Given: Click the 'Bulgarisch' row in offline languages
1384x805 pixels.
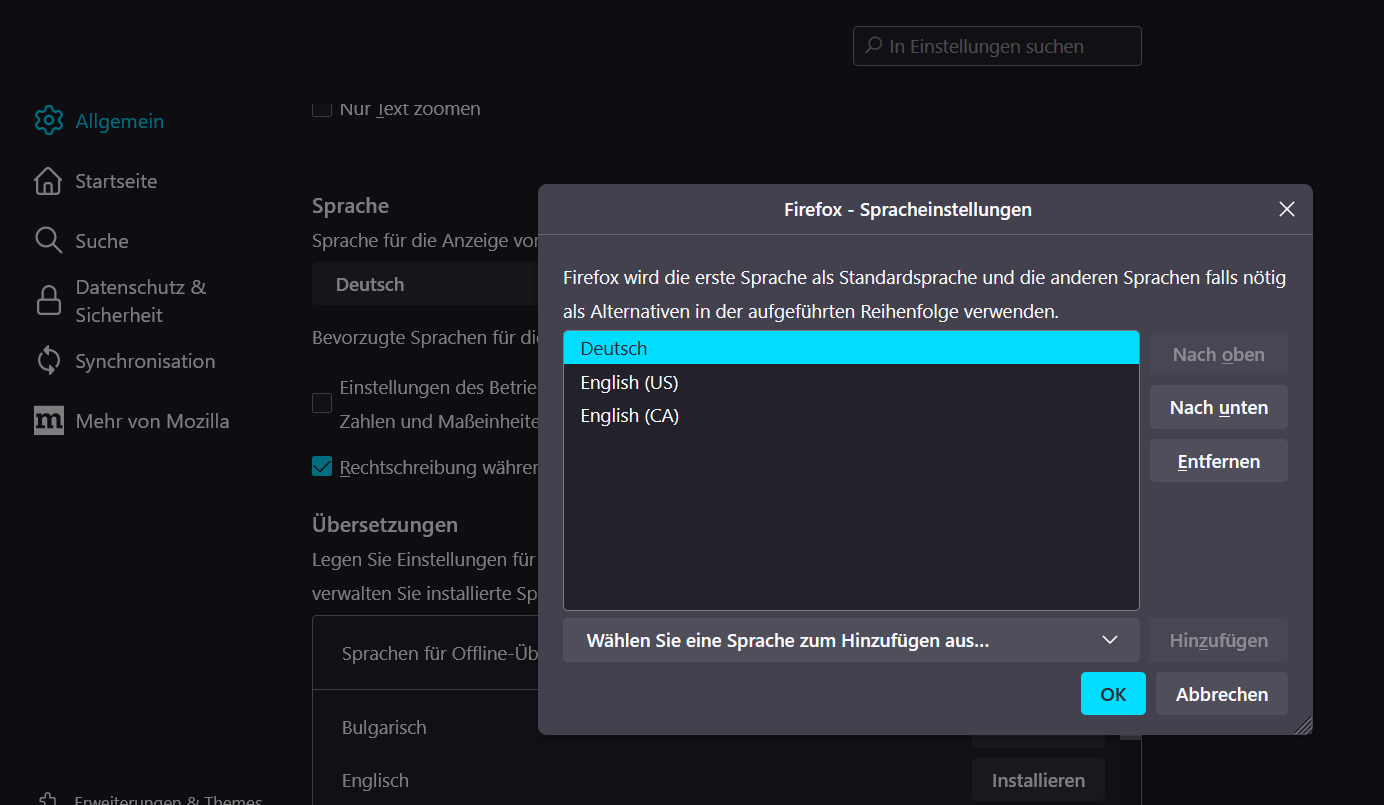Looking at the screenshot, I should [x=384, y=727].
